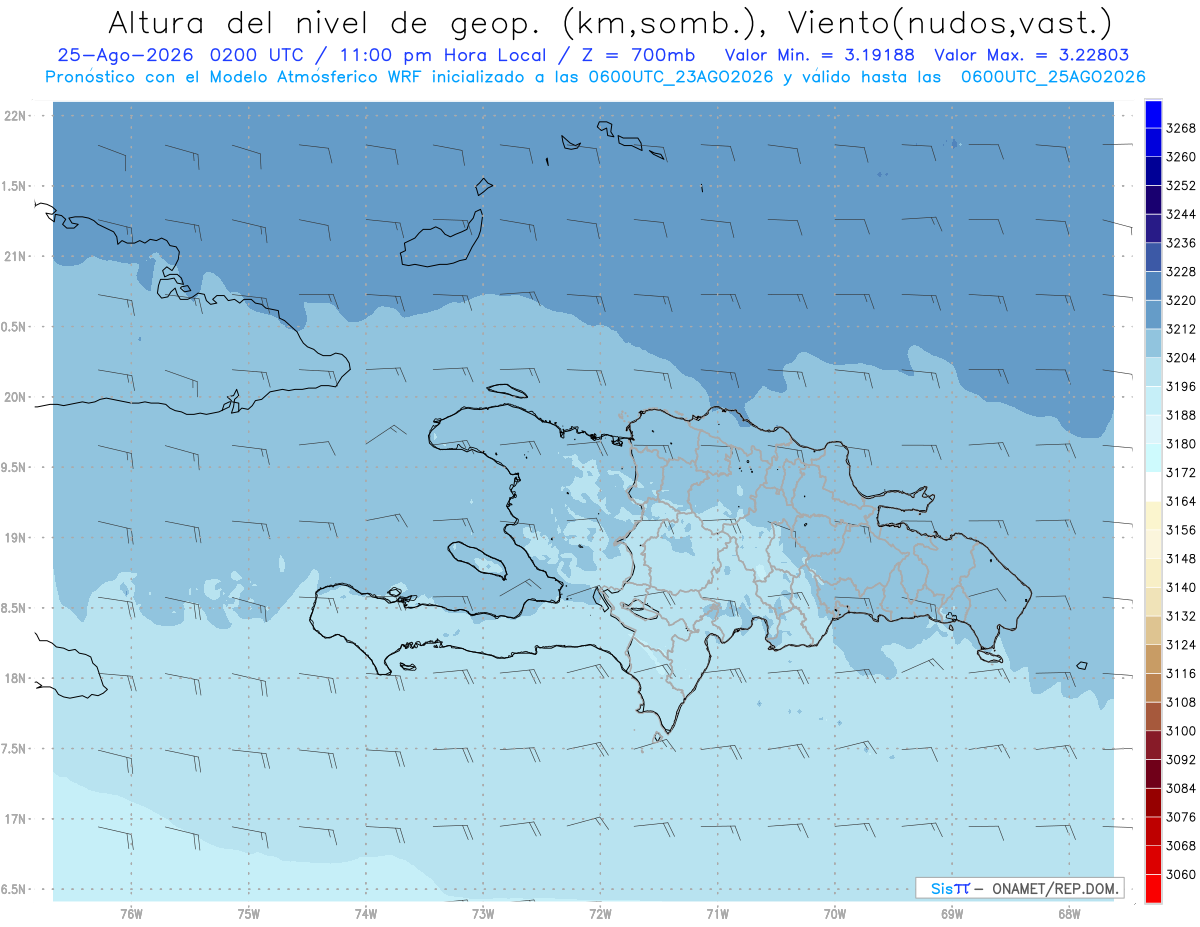Click the longitude label '69W'
The image size is (1200, 927).
pyautogui.click(x=952, y=913)
